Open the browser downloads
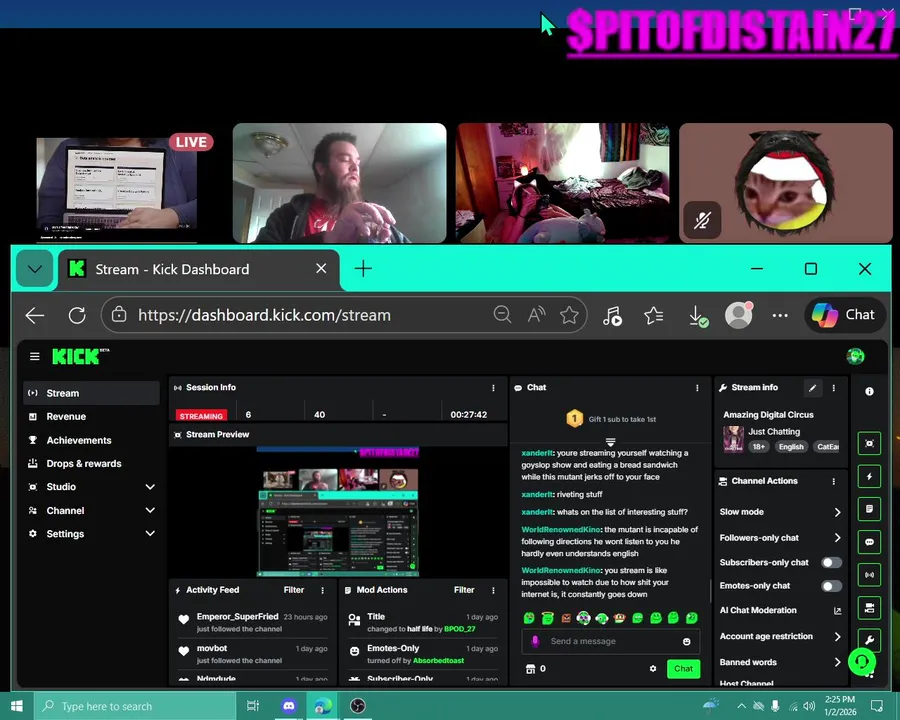The image size is (900, 720). pyautogui.click(x=697, y=315)
